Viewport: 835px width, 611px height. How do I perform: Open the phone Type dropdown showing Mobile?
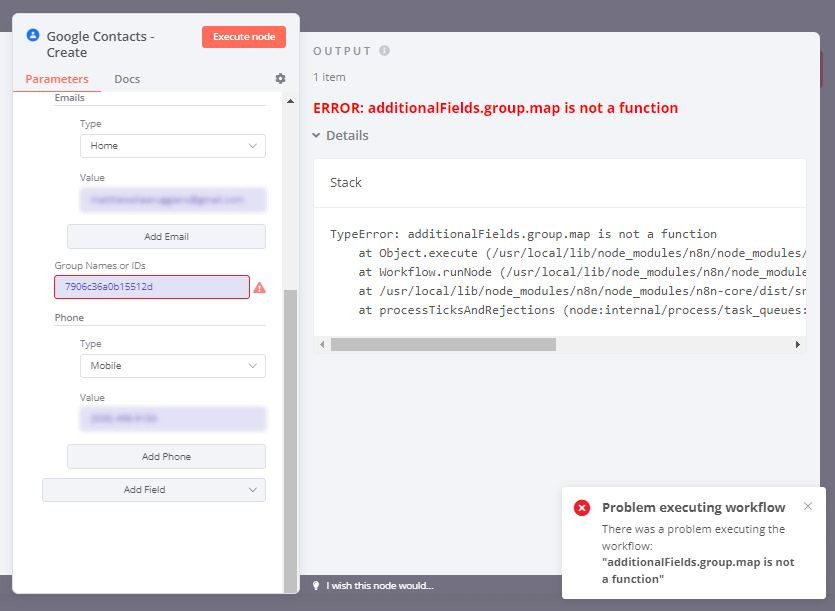[x=172, y=366]
